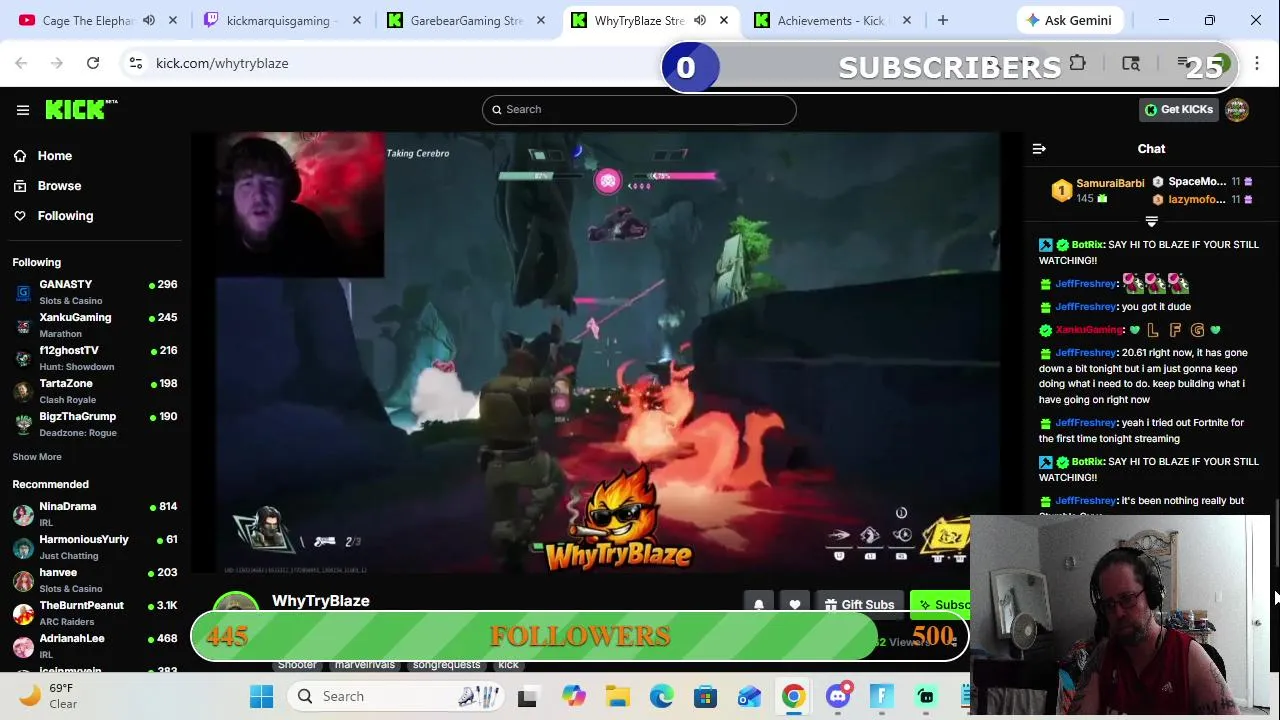Click the KICK logo
Viewport: 1280px width, 720px height.
coord(80,109)
